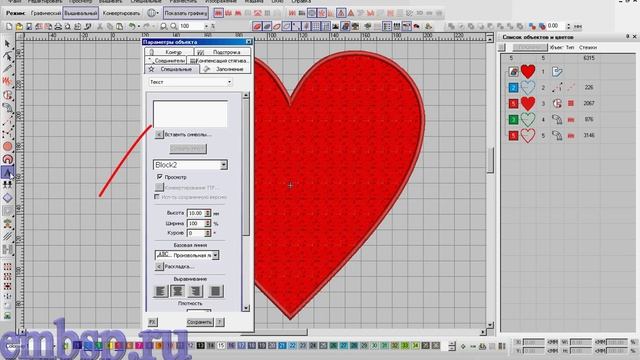Screen dimensions: 640x360
Task: Click the Undo arrow icon
Action: [132, 26]
